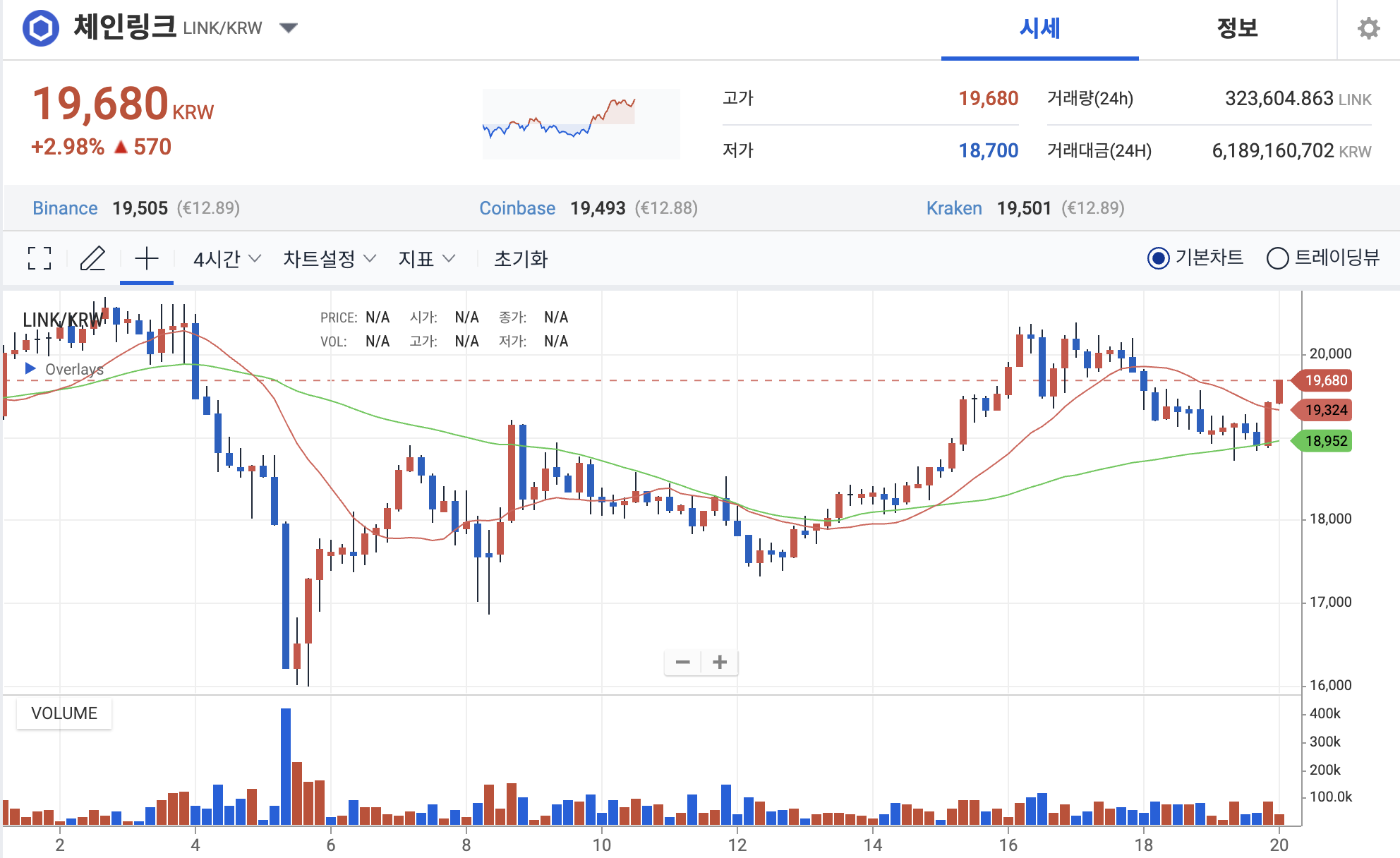
Task: Switch to the 정보 tab
Action: click(x=1237, y=29)
